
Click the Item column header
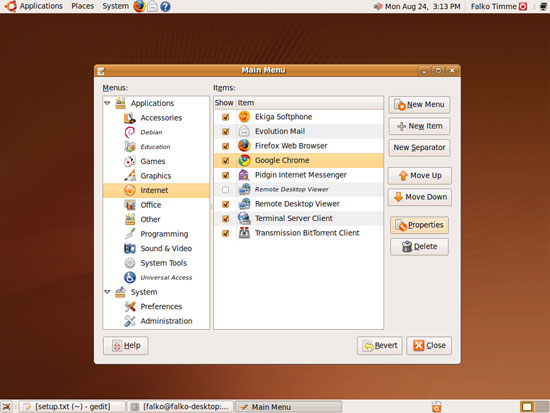tap(310, 103)
